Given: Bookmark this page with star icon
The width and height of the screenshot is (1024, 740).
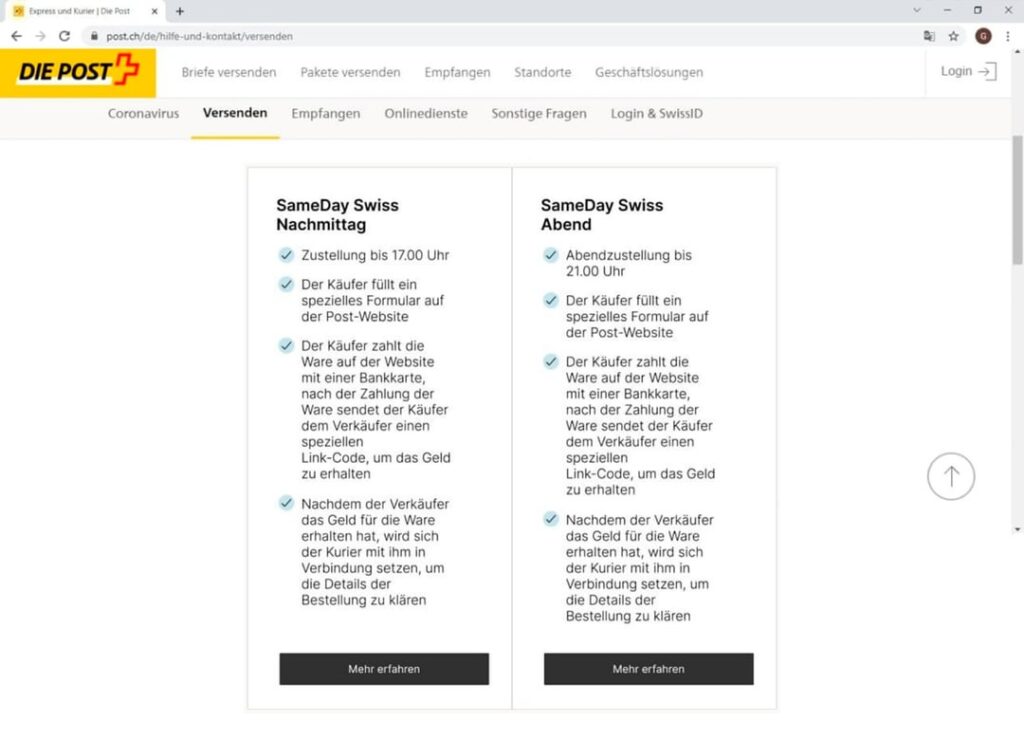Looking at the screenshot, I should click(953, 36).
